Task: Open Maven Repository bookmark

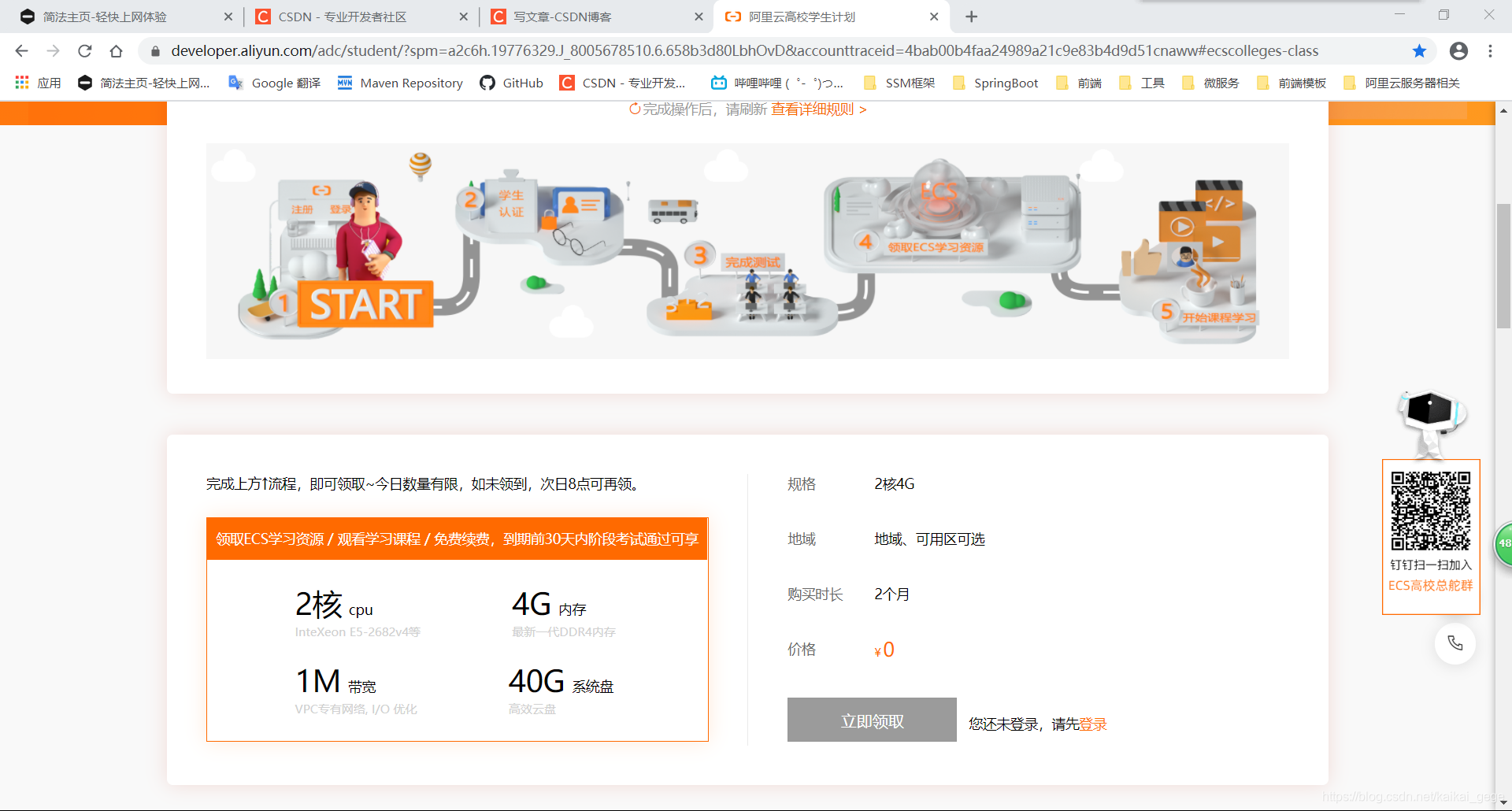Action: 400,83
